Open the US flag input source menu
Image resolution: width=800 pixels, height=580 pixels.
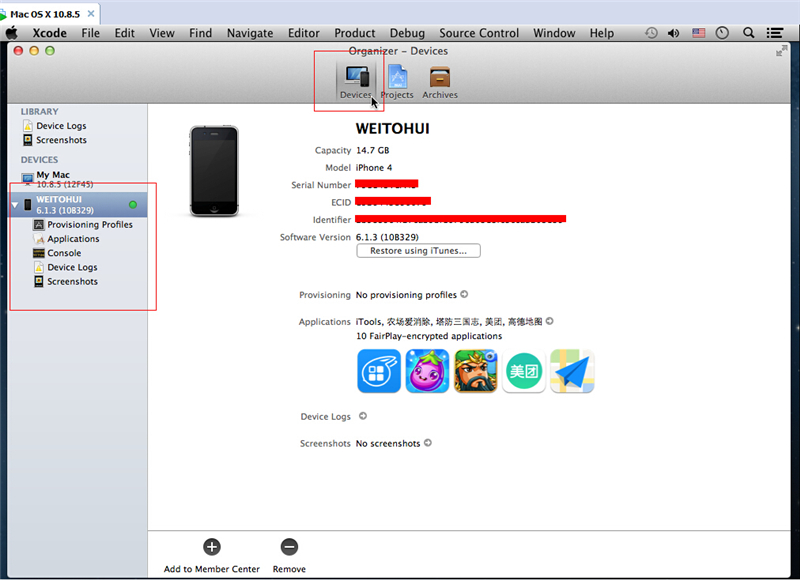click(x=698, y=33)
